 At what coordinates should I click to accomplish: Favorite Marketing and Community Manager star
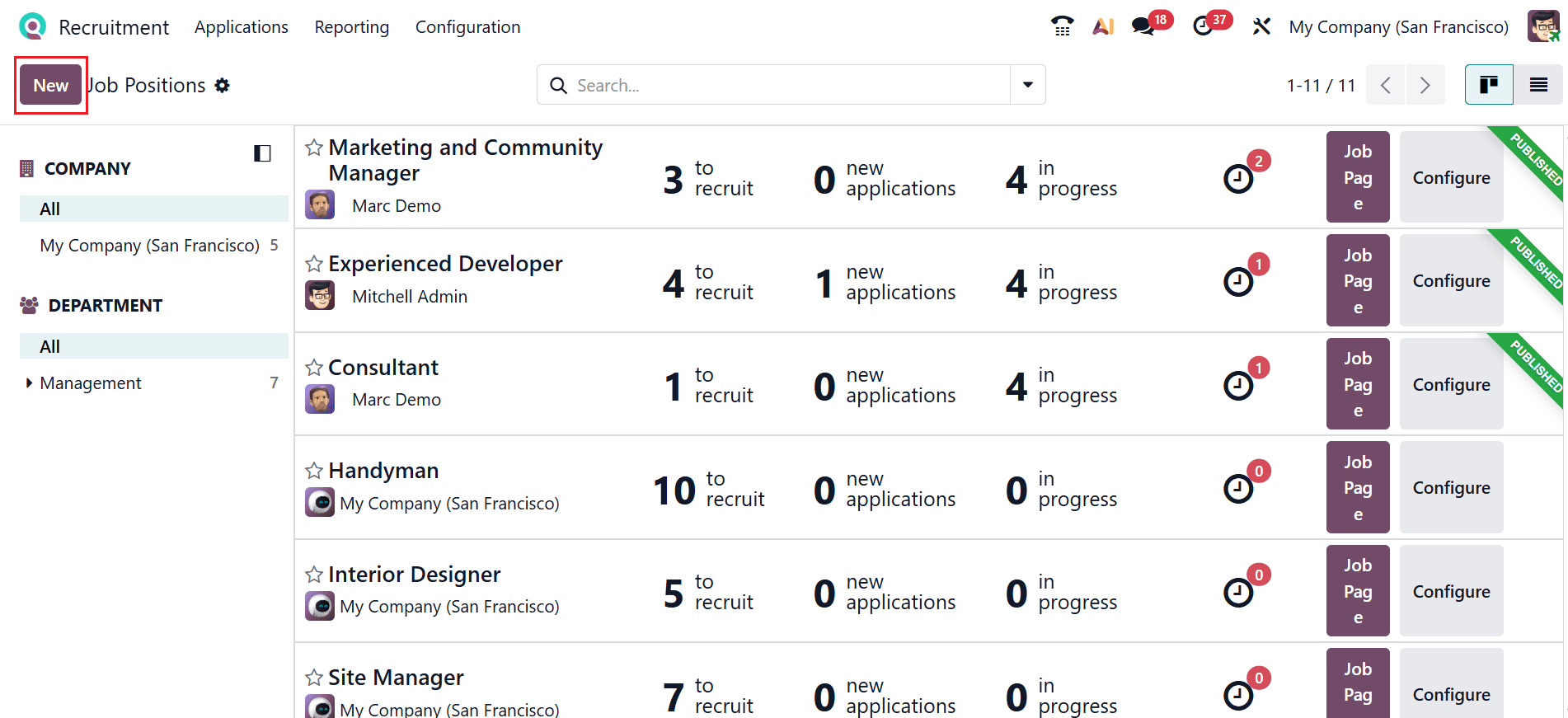point(314,148)
